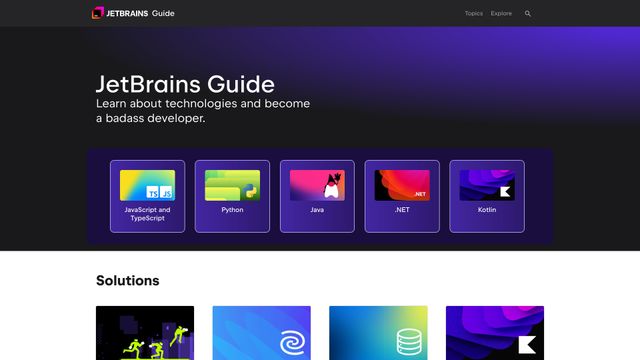Click the Python logo image

point(232,185)
